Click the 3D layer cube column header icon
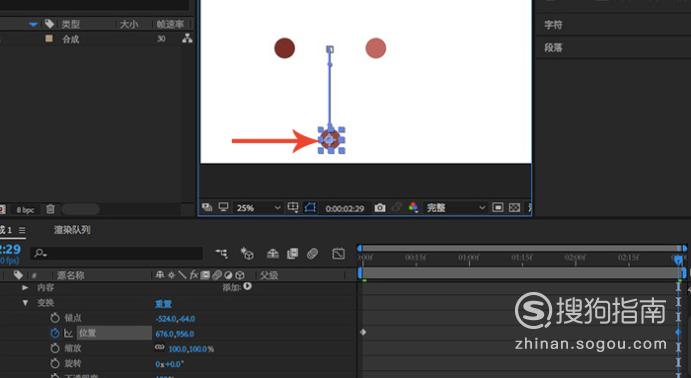Image resolution: width=691 pixels, height=378 pixels. pos(240,275)
